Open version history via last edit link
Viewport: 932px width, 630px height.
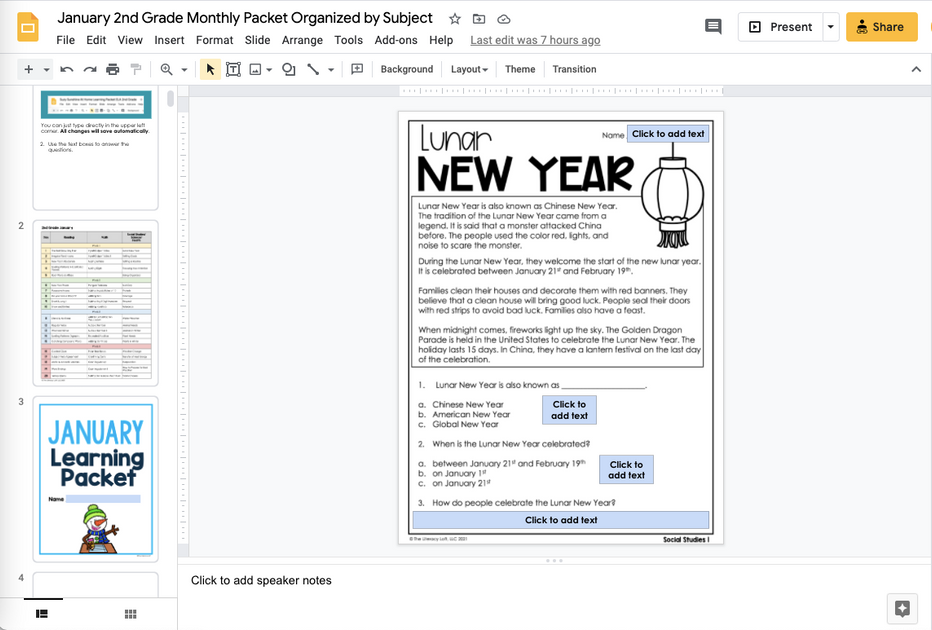coord(535,40)
